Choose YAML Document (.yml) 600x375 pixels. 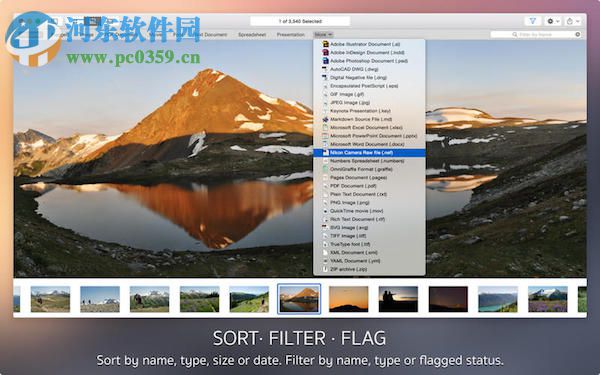click(369, 261)
